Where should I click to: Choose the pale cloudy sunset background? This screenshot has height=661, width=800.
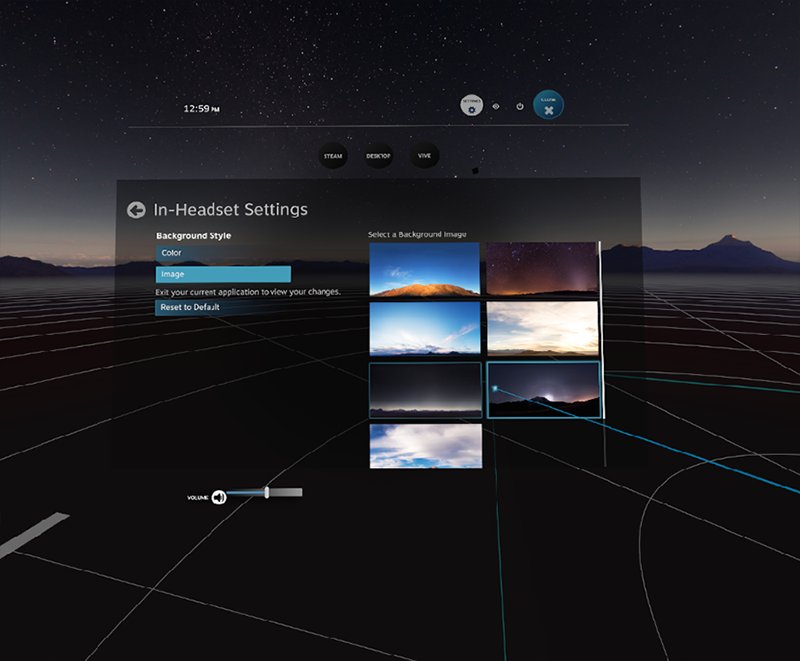[x=542, y=328]
